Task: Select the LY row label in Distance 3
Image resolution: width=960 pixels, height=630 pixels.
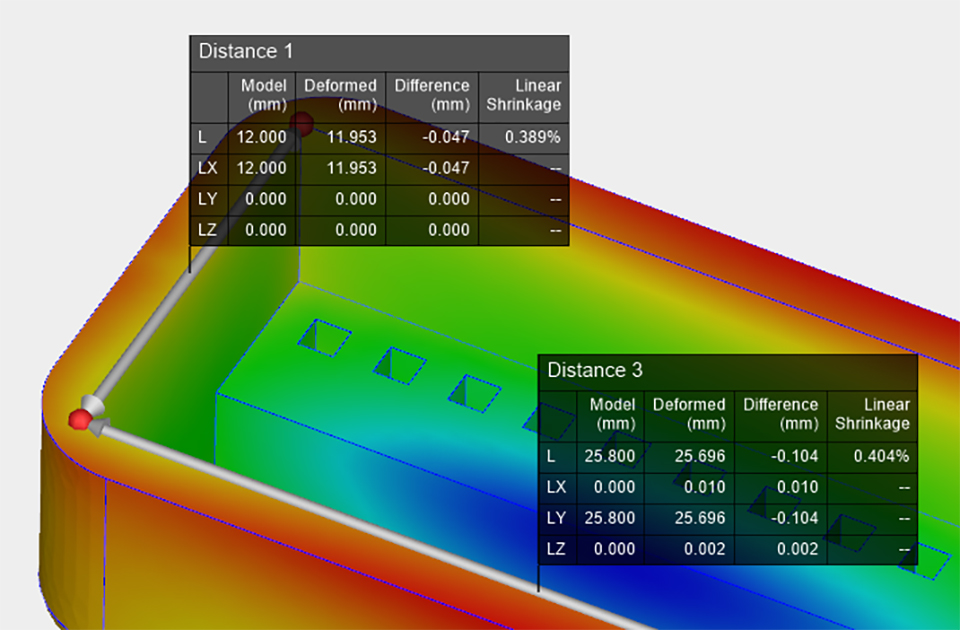Action: pyautogui.click(x=557, y=518)
